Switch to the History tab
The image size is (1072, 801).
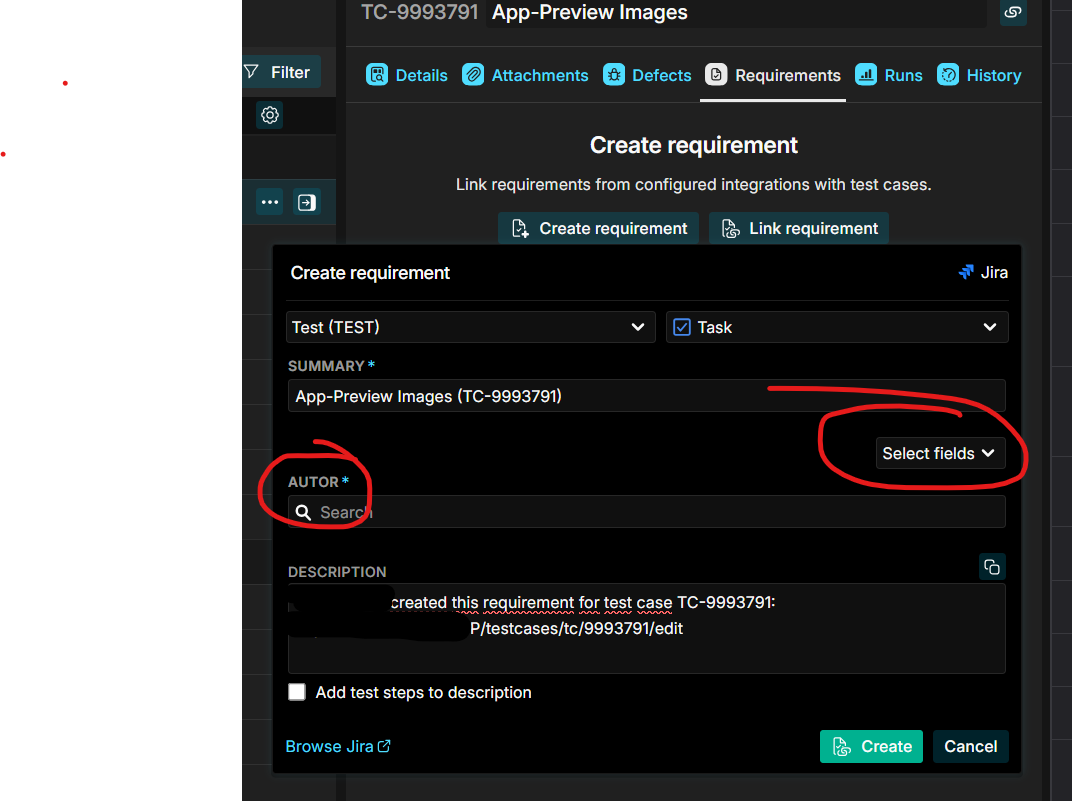click(x=979, y=75)
